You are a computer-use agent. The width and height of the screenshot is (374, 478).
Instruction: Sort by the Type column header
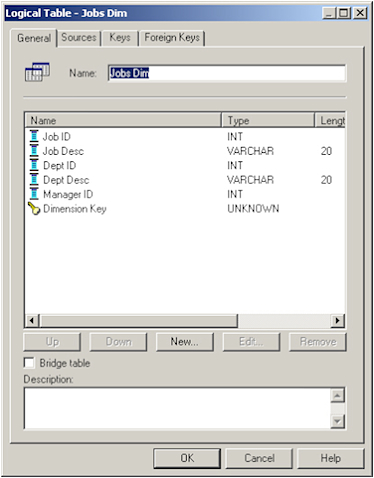click(x=268, y=120)
